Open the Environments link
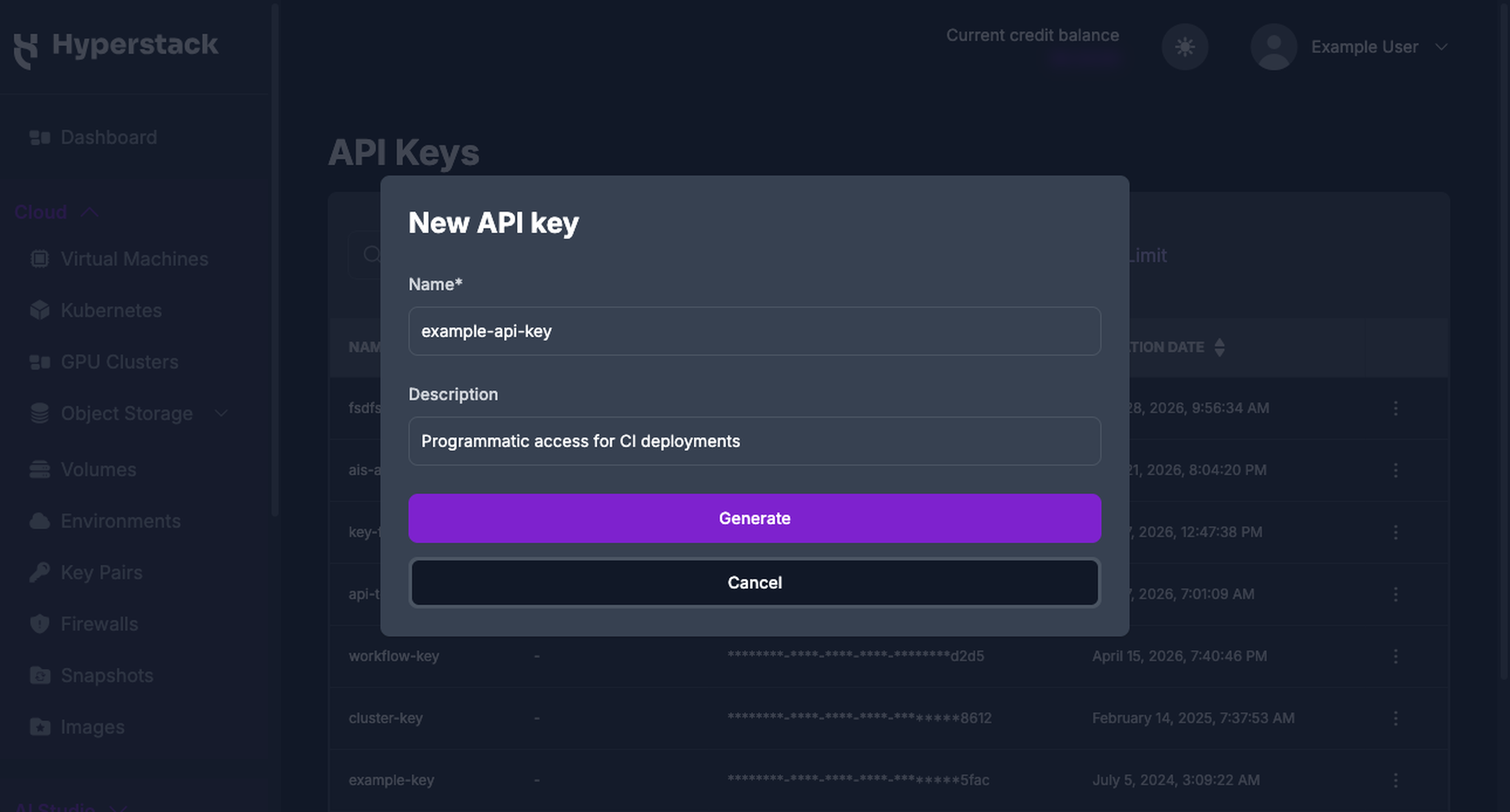 [121, 520]
